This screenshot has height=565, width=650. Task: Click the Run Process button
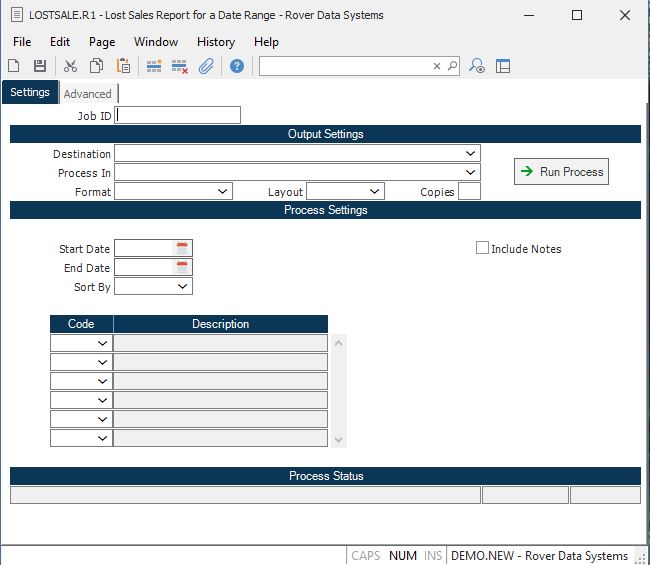(x=561, y=172)
